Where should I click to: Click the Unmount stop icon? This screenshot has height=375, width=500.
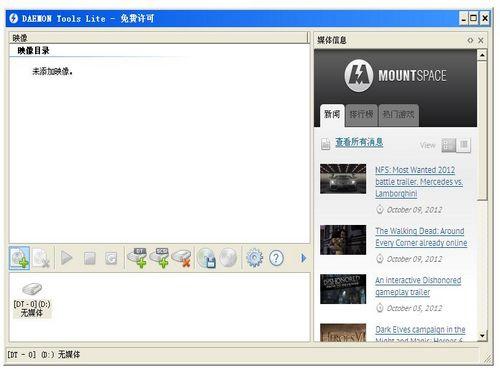click(x=89, y=258)
